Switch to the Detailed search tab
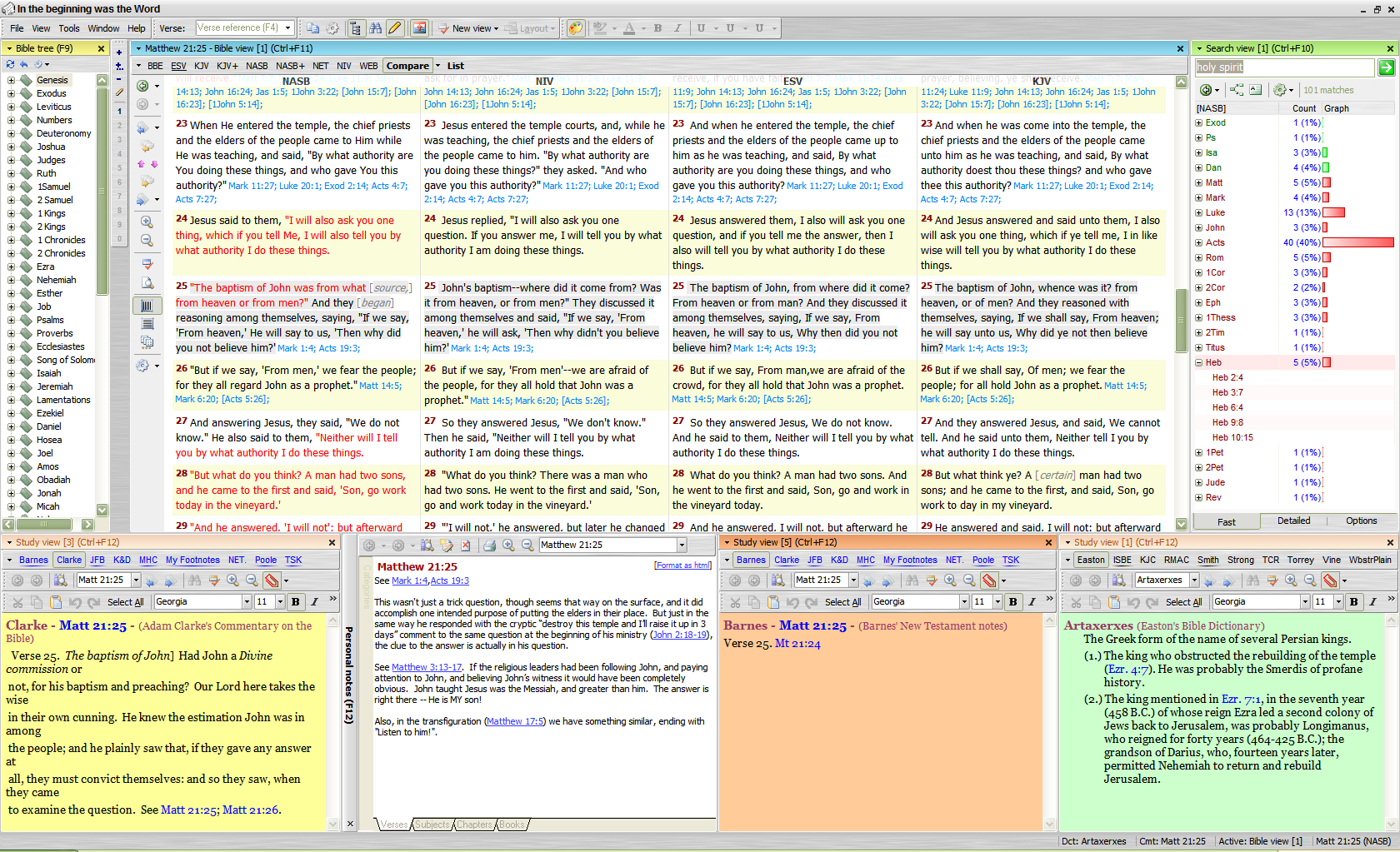The width and height of the screenshot is (1400, 852). pyautogui.click(x=1293, y=521)
